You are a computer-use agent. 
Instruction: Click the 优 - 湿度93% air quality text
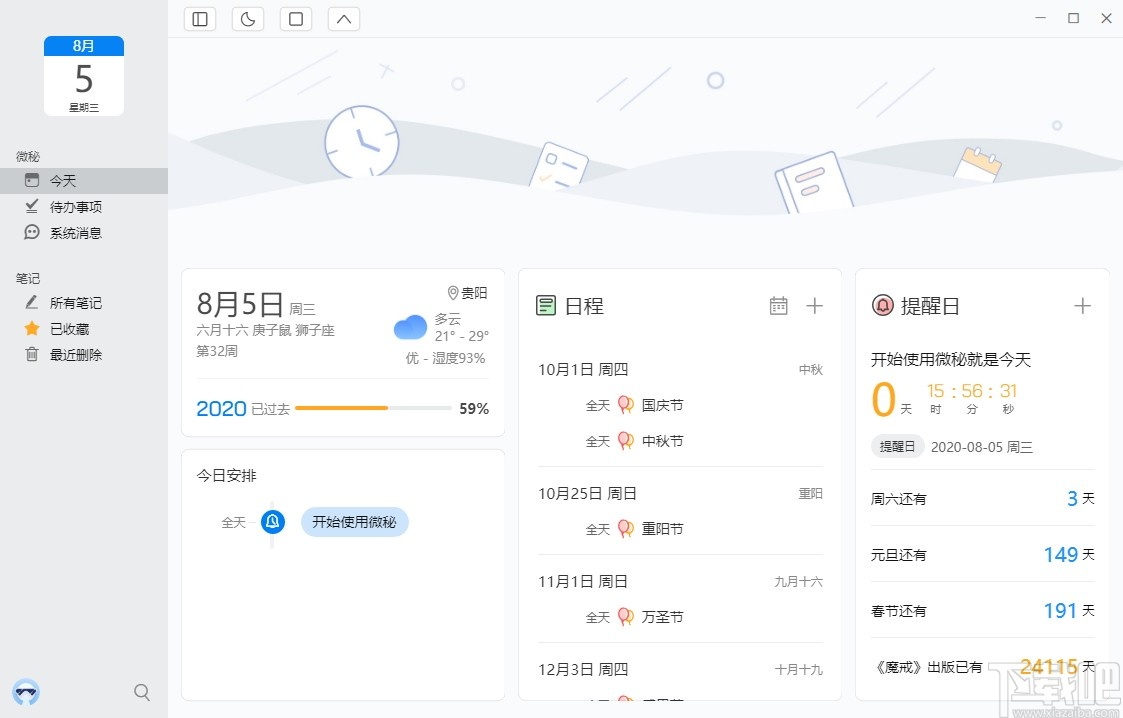coord(445,358)
